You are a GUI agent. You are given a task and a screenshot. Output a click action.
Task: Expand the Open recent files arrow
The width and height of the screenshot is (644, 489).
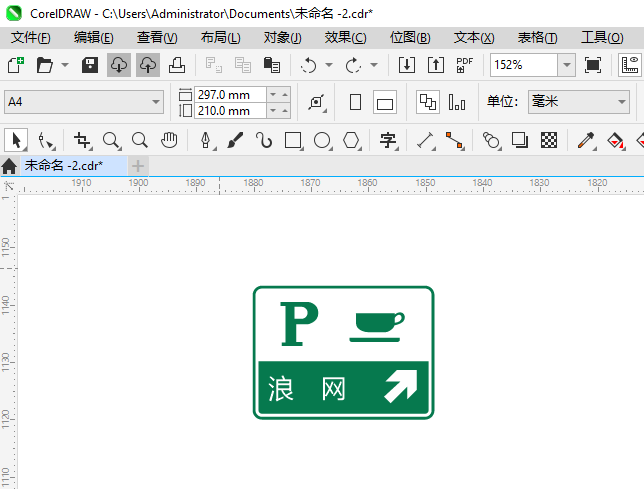[x=65, y=65]
